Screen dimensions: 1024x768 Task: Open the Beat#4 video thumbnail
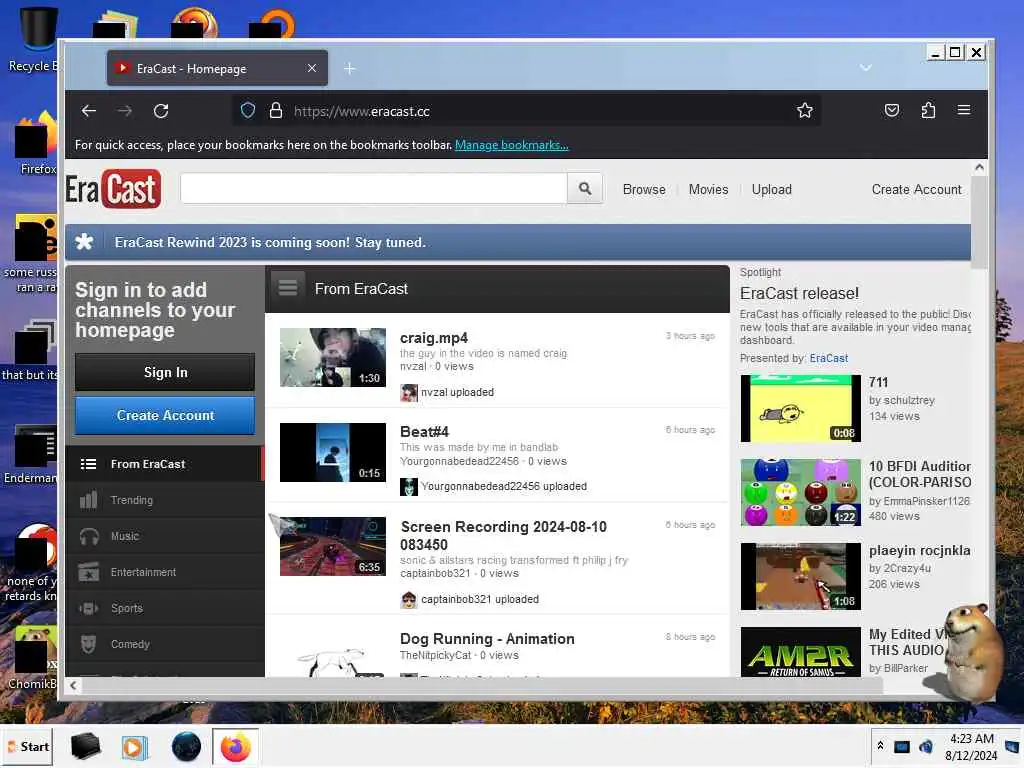(333, 453)
